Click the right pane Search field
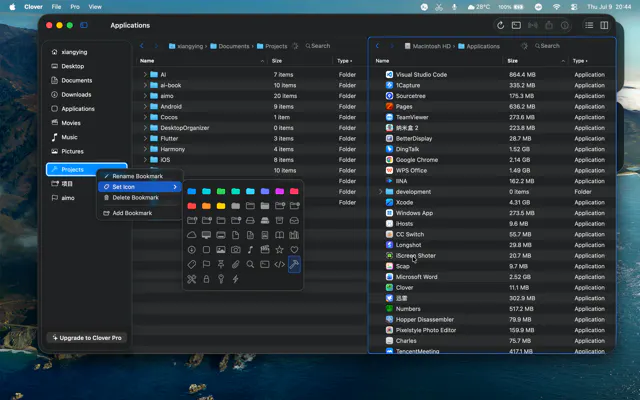Image resolution: width=640 pixels, height=400 pixels. tap(547, 46)
